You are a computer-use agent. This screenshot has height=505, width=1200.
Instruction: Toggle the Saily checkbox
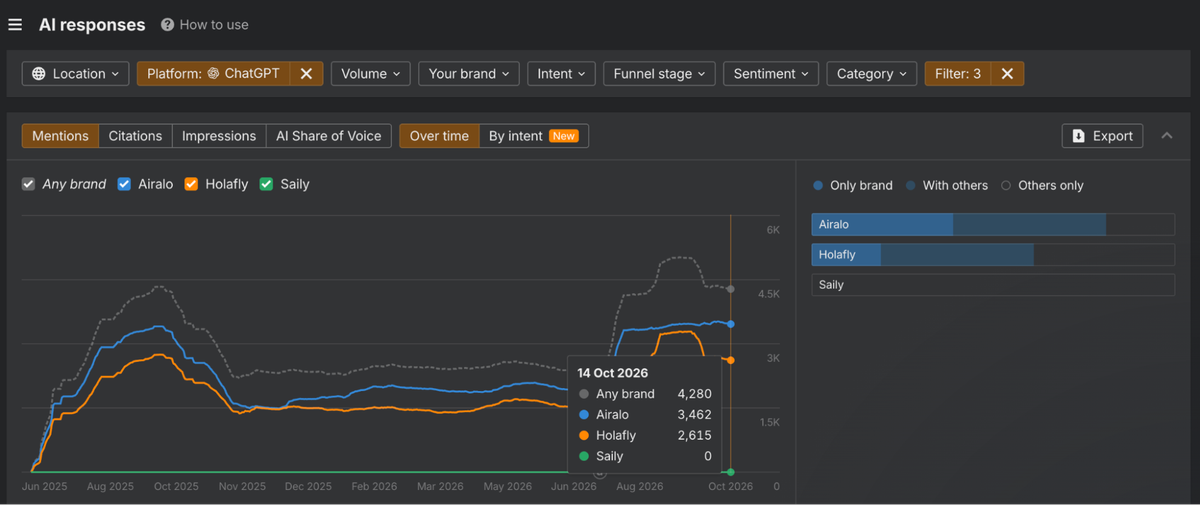(266, 184)
